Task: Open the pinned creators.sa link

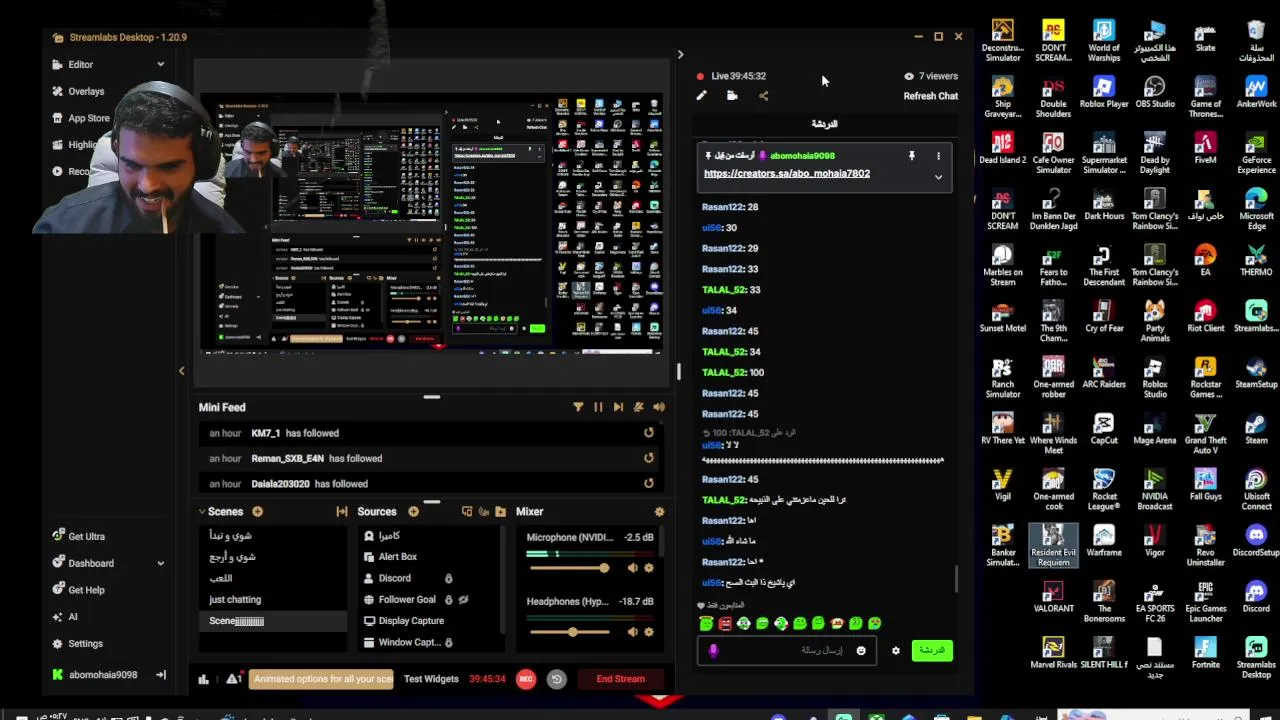Action: [787, 174]
